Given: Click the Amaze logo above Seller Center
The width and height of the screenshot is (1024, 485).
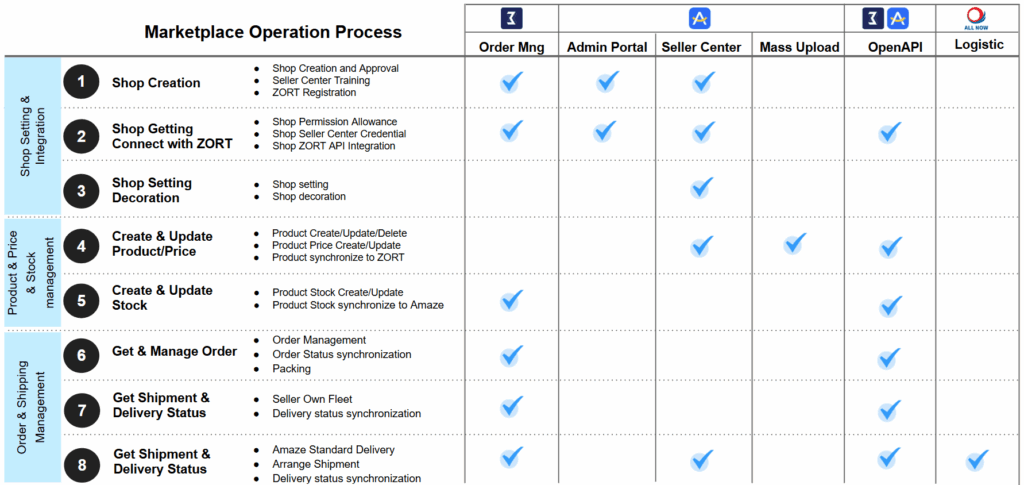Looking at the screenshot, I should [x=700, y=18].
